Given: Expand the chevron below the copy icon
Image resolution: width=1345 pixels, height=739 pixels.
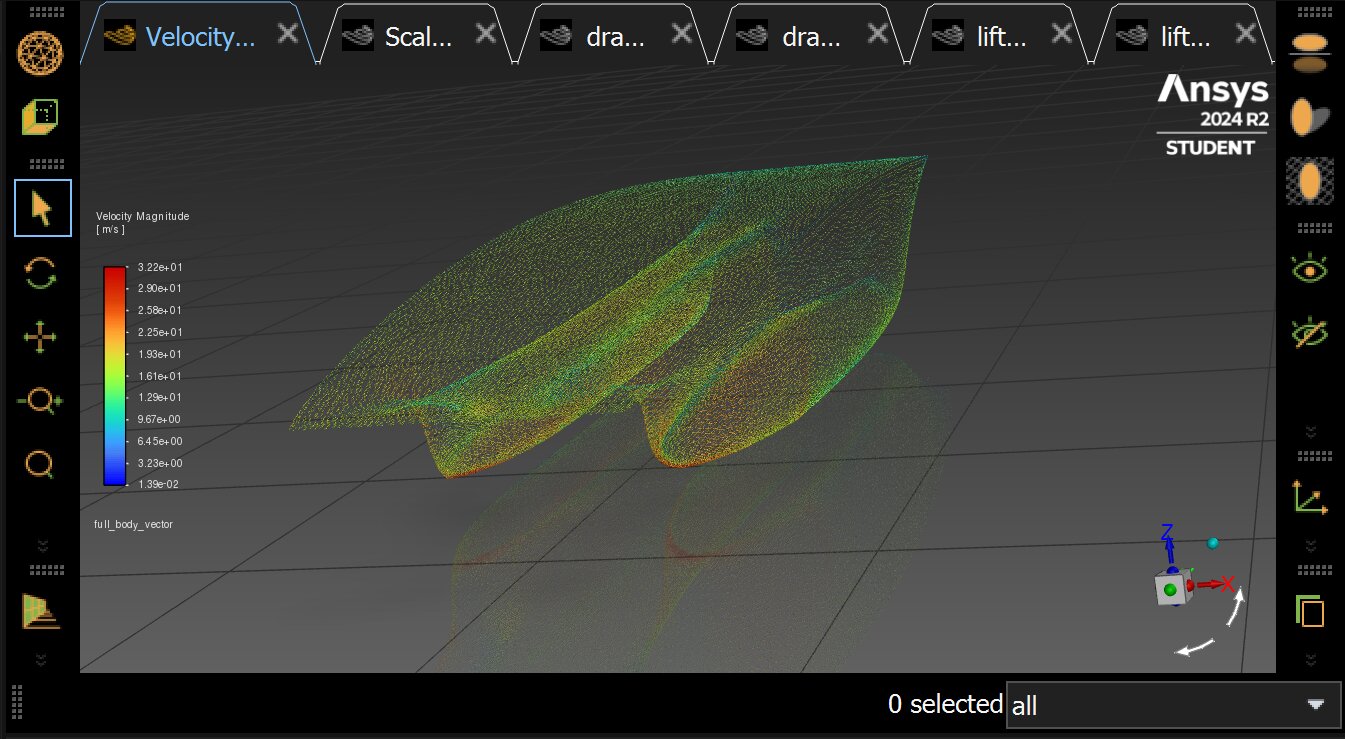Looking at the screenshot, I should (x=1310, y=660).
